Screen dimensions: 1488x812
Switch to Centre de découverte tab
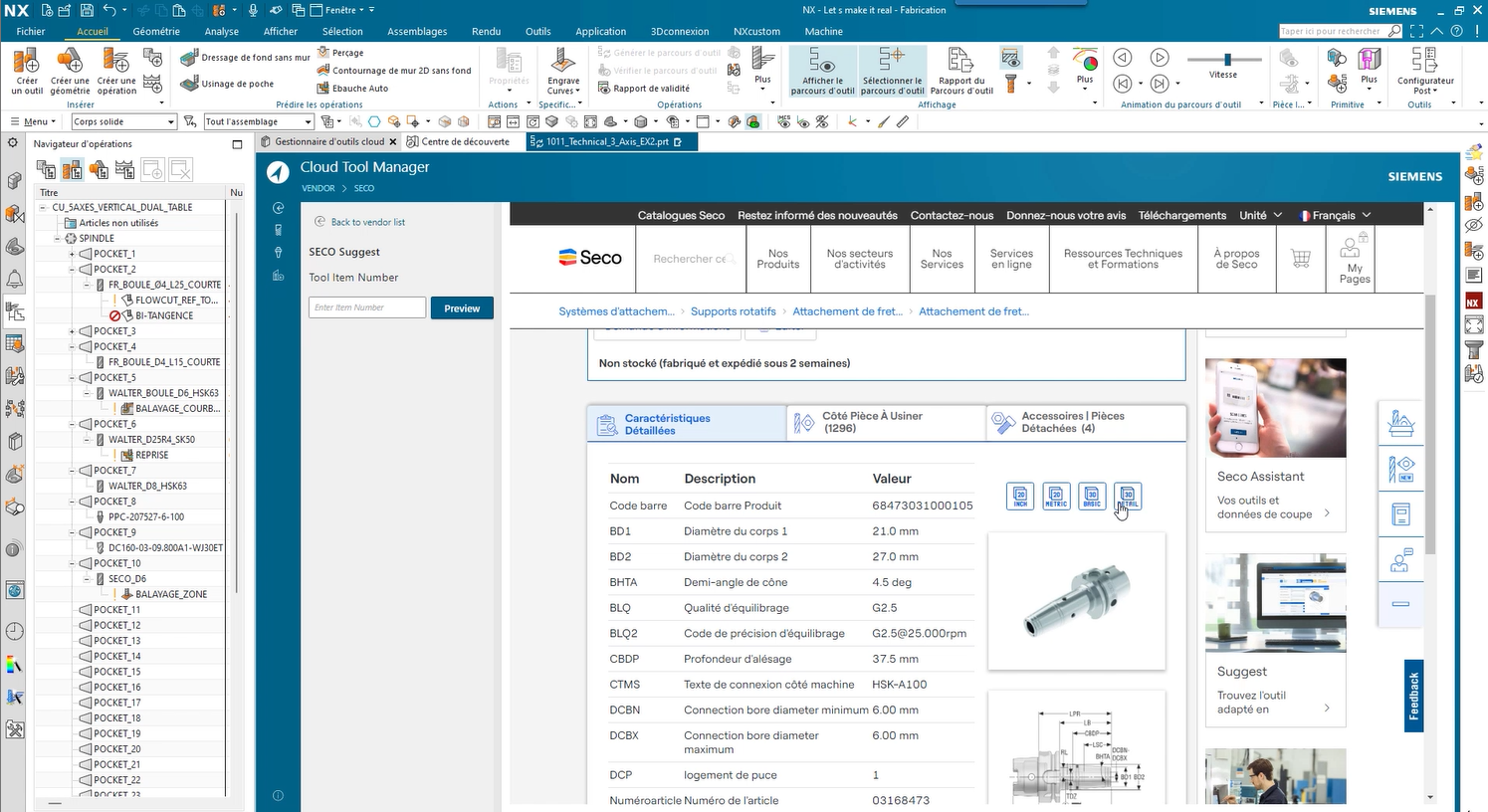458,141
